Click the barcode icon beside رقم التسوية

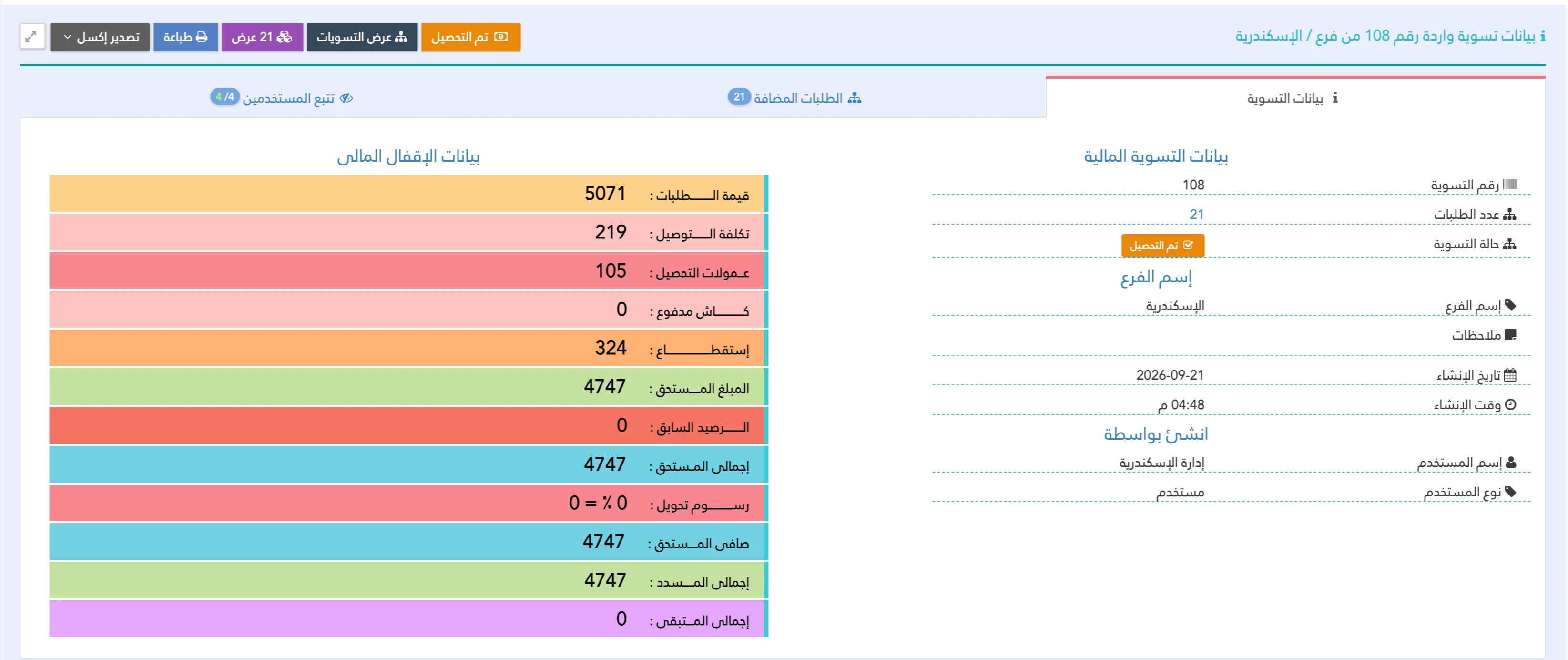pyautogui.click(x=1509, y=184)
